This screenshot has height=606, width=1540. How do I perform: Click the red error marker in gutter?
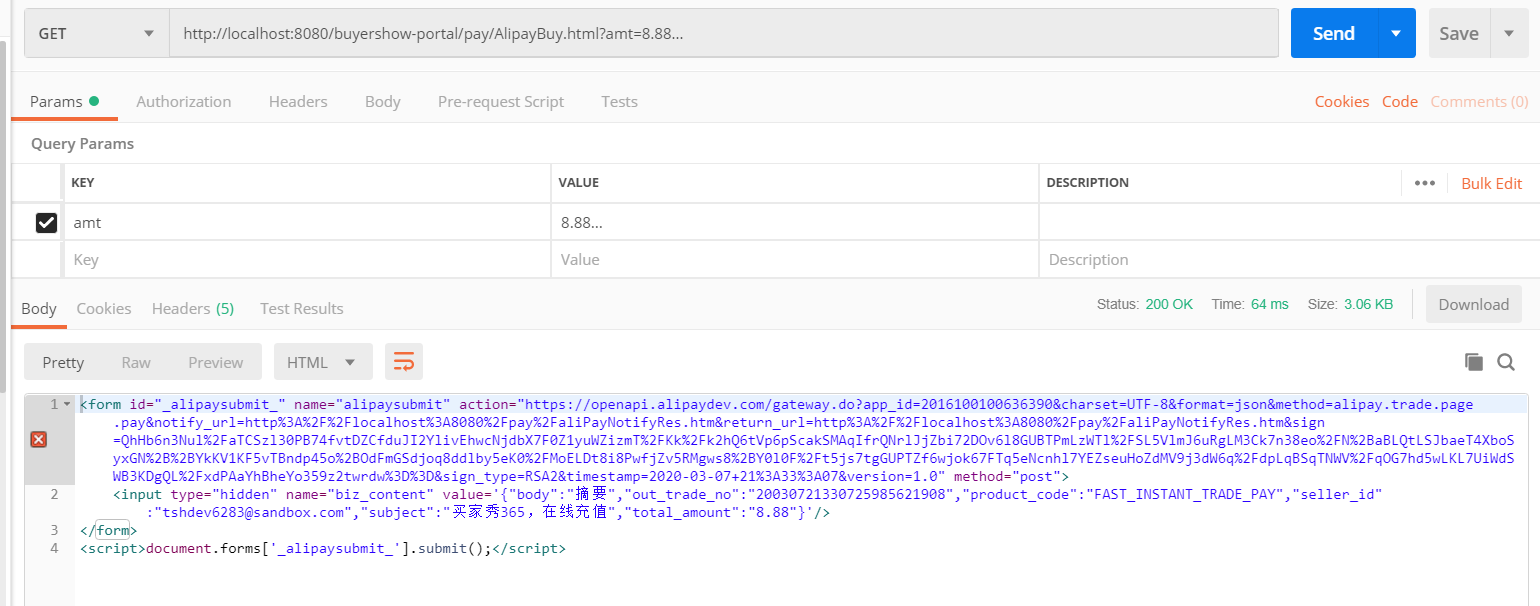click(x=39, y=440)
